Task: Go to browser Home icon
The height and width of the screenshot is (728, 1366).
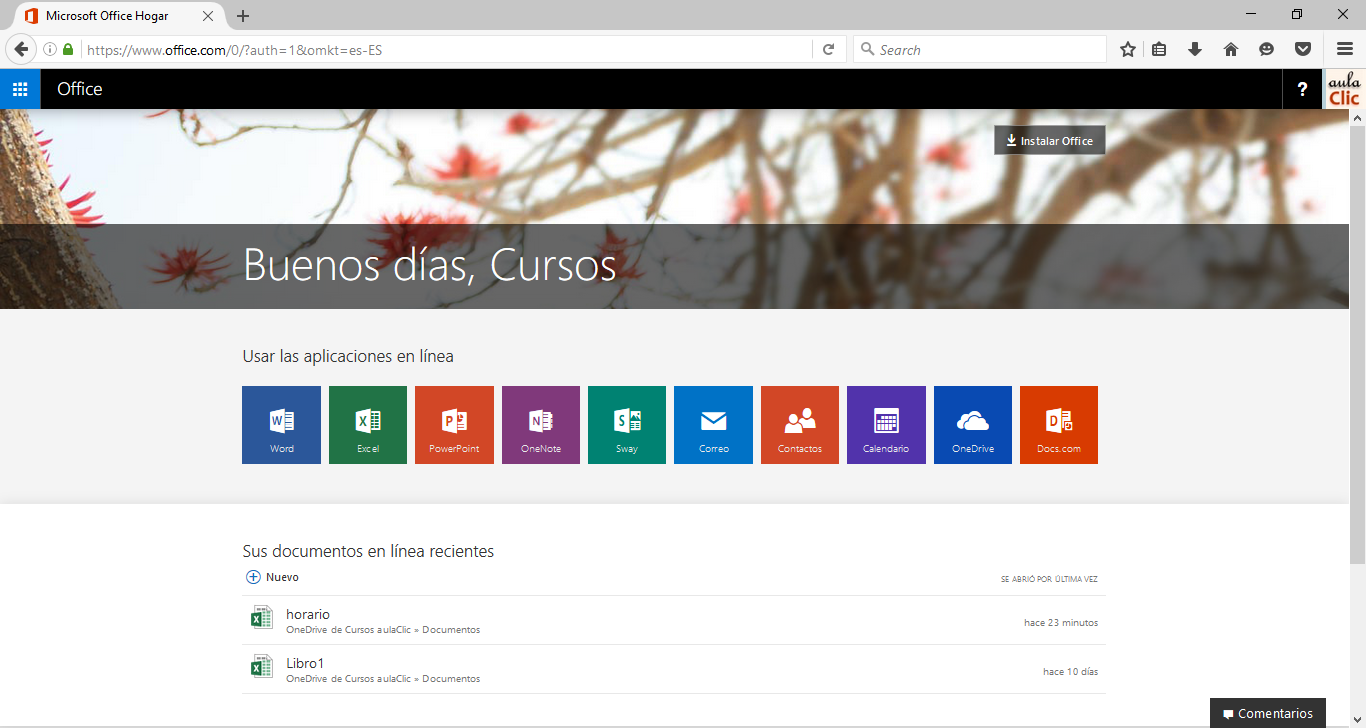Action: (x=1231, y=49)
